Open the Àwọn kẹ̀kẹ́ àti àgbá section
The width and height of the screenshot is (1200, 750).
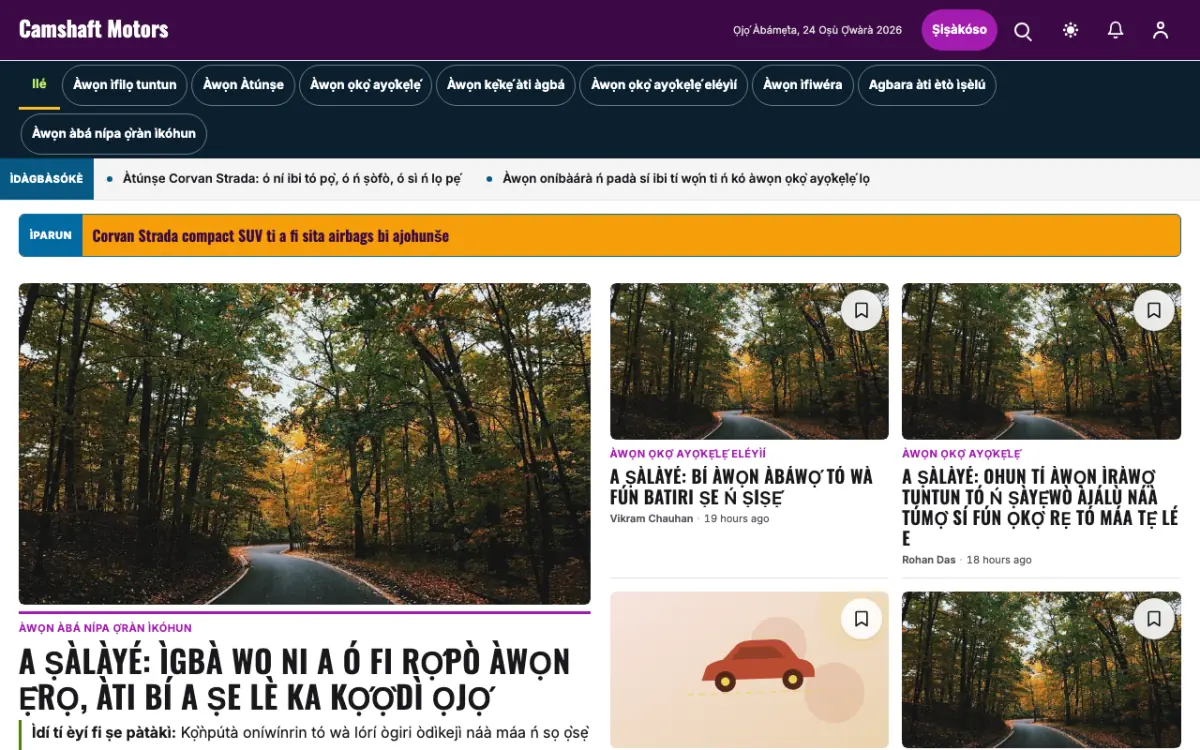coord(506,85)
